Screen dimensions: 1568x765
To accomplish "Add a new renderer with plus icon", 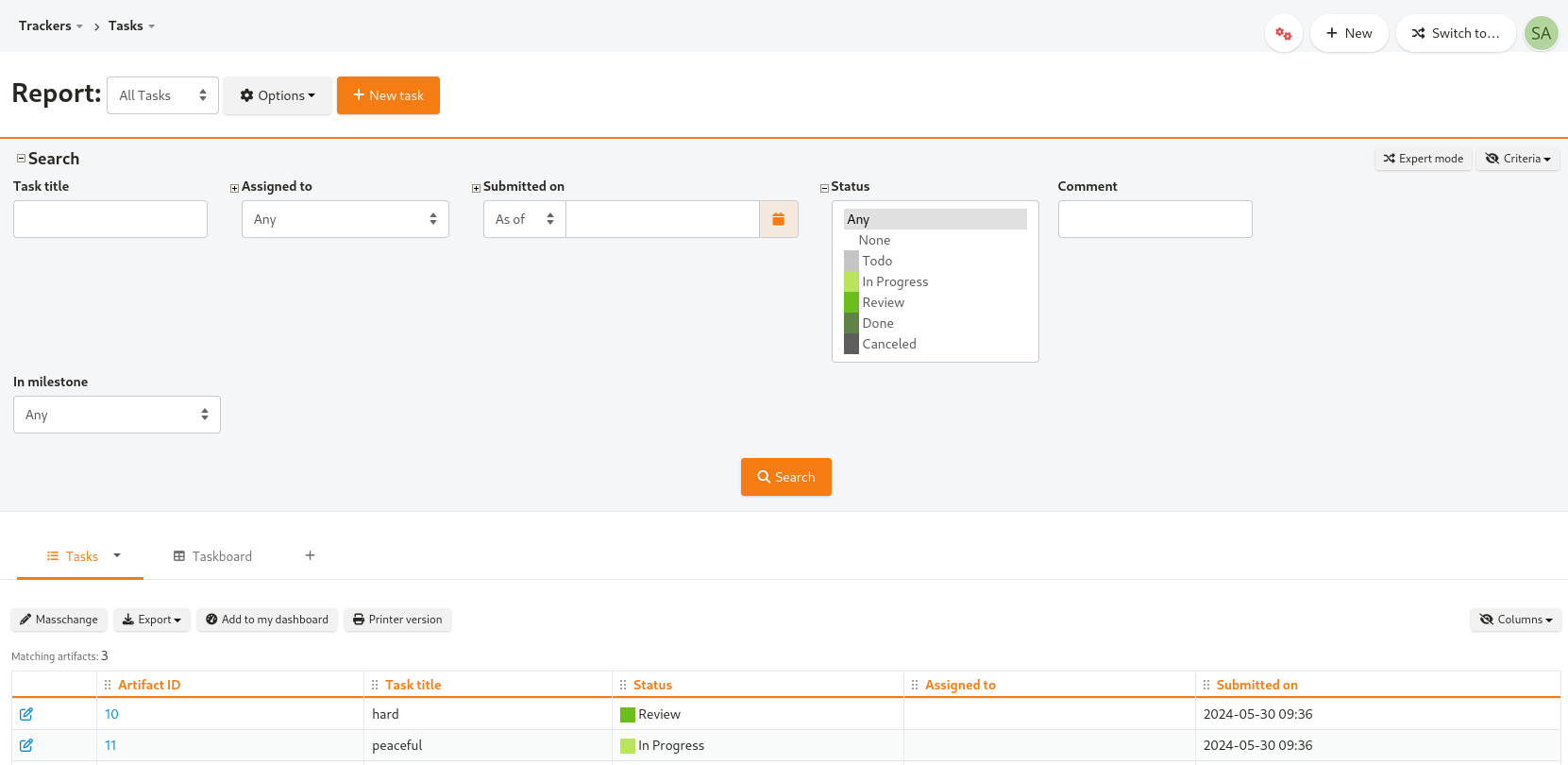I will tap(310, 555).
